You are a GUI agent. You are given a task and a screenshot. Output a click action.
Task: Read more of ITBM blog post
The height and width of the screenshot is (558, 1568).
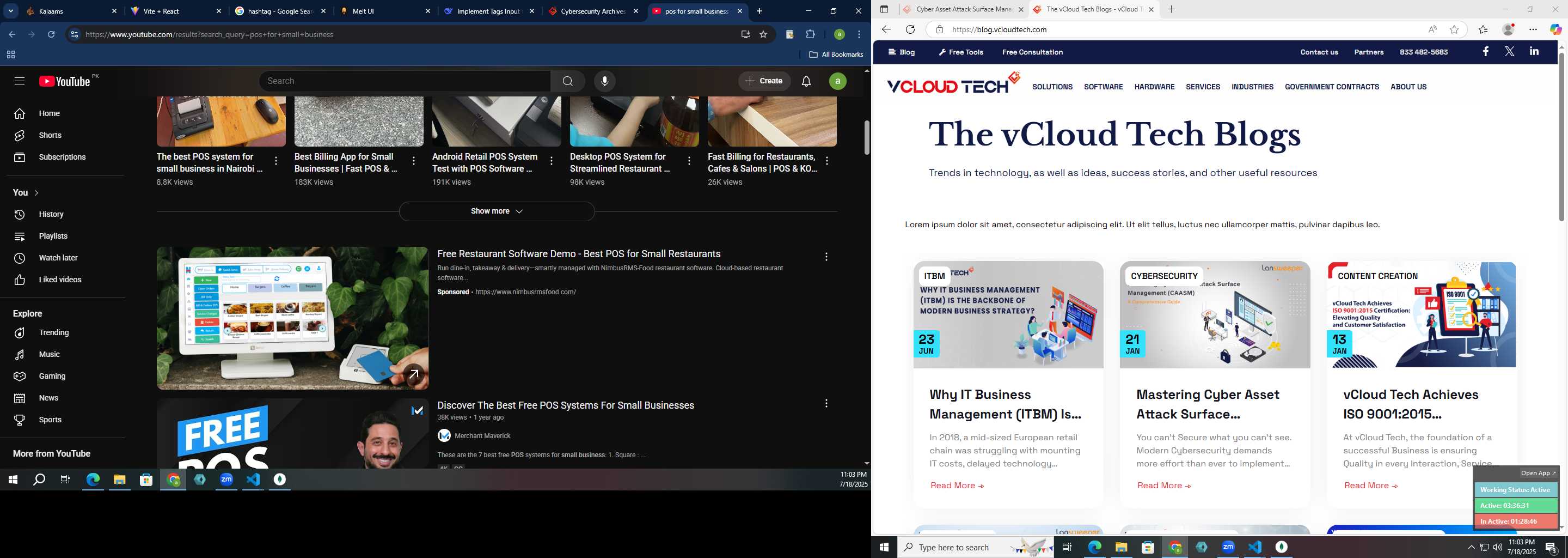(x=957, y=486)
